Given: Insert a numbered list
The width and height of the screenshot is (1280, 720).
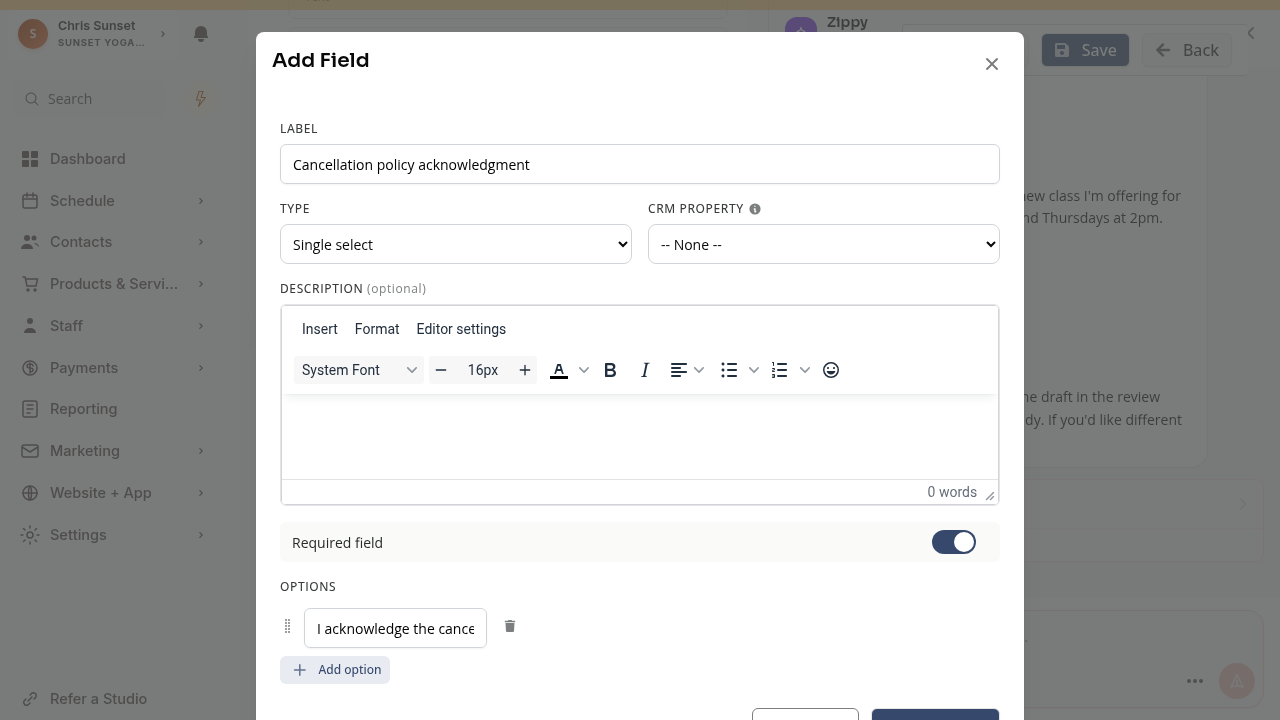Looking at the screenshot, I should pyautogui.click(x=780, y=370).
